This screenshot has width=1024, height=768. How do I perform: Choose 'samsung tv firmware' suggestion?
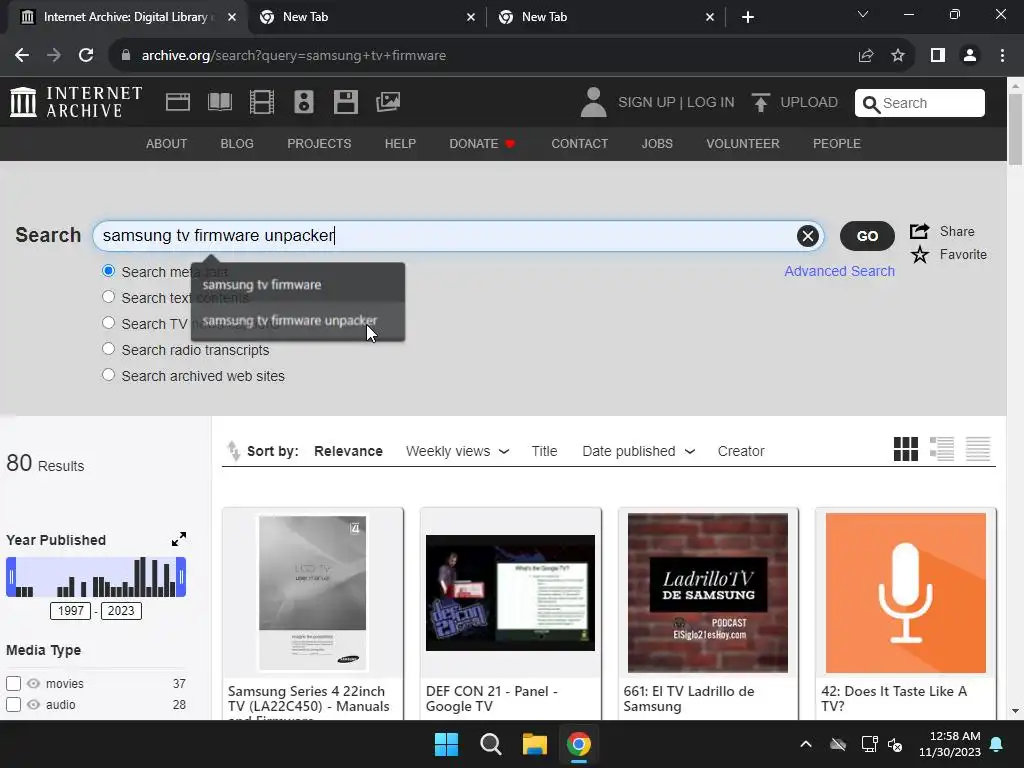pos(298,285)
